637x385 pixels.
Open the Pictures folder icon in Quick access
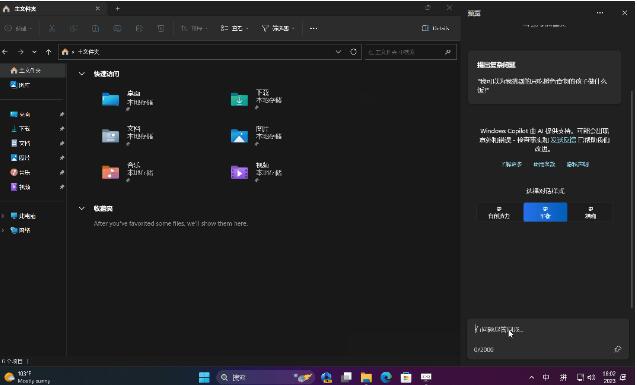(239, 136)
